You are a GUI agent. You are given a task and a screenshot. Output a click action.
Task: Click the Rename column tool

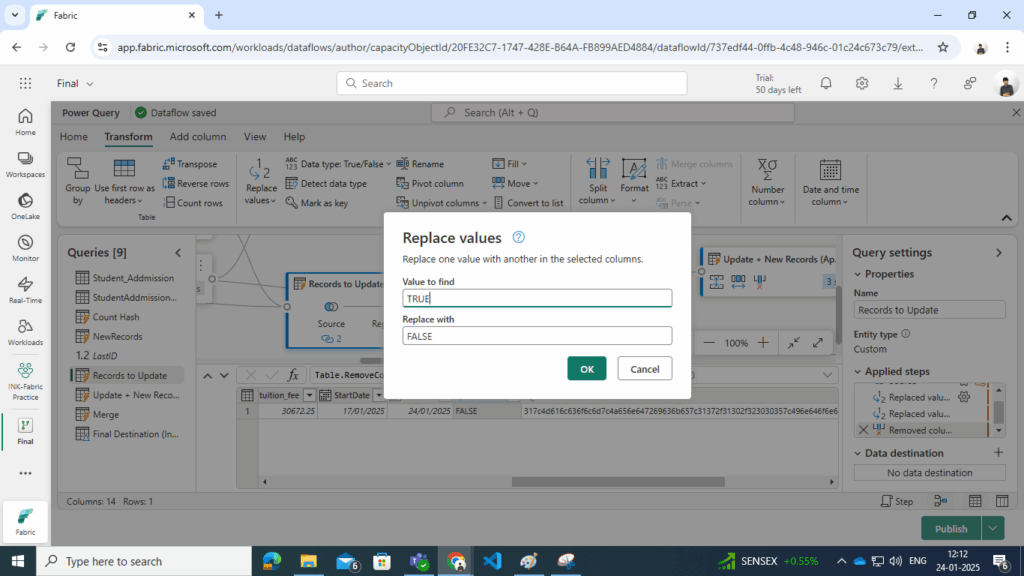coord(420,164)
